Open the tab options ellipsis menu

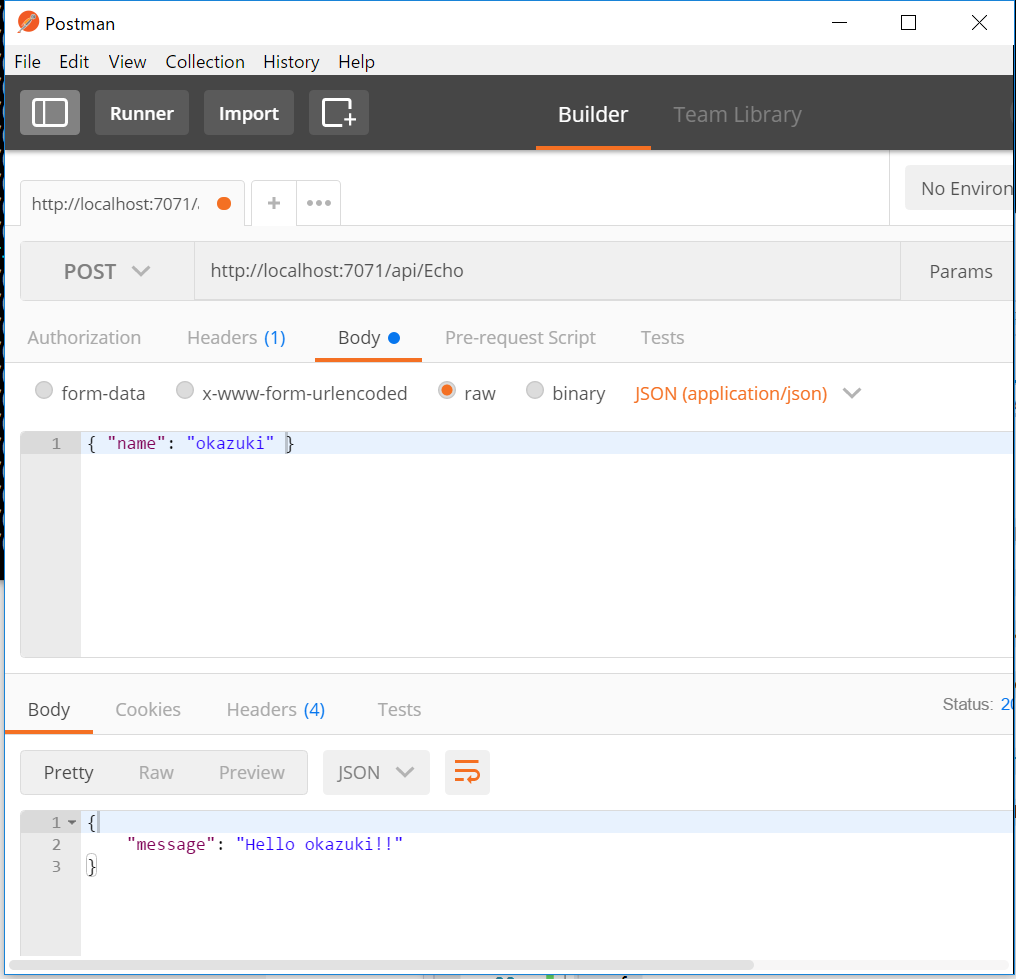[x=319, y=203]
